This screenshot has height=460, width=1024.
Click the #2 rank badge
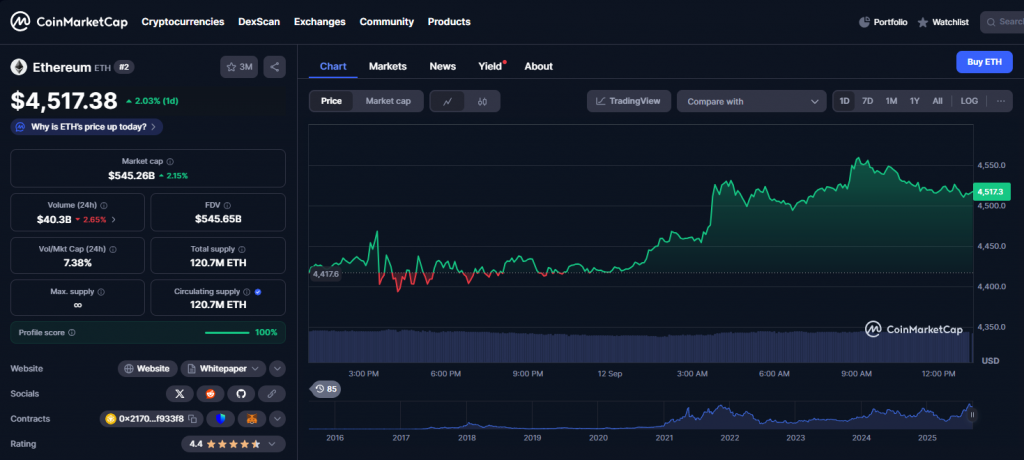(124, 67)
